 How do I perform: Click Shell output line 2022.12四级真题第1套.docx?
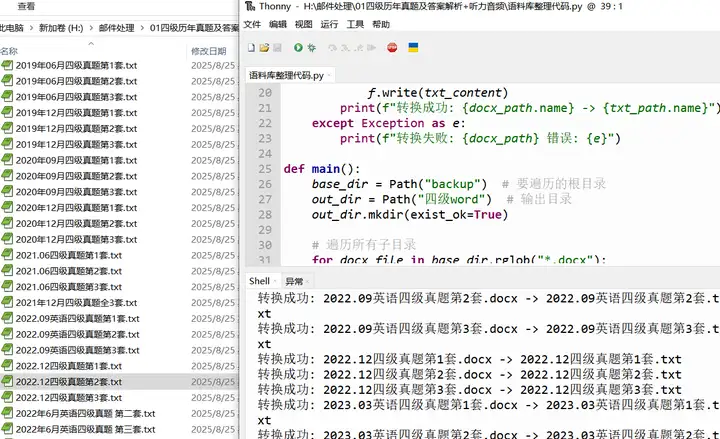[469, 359]
